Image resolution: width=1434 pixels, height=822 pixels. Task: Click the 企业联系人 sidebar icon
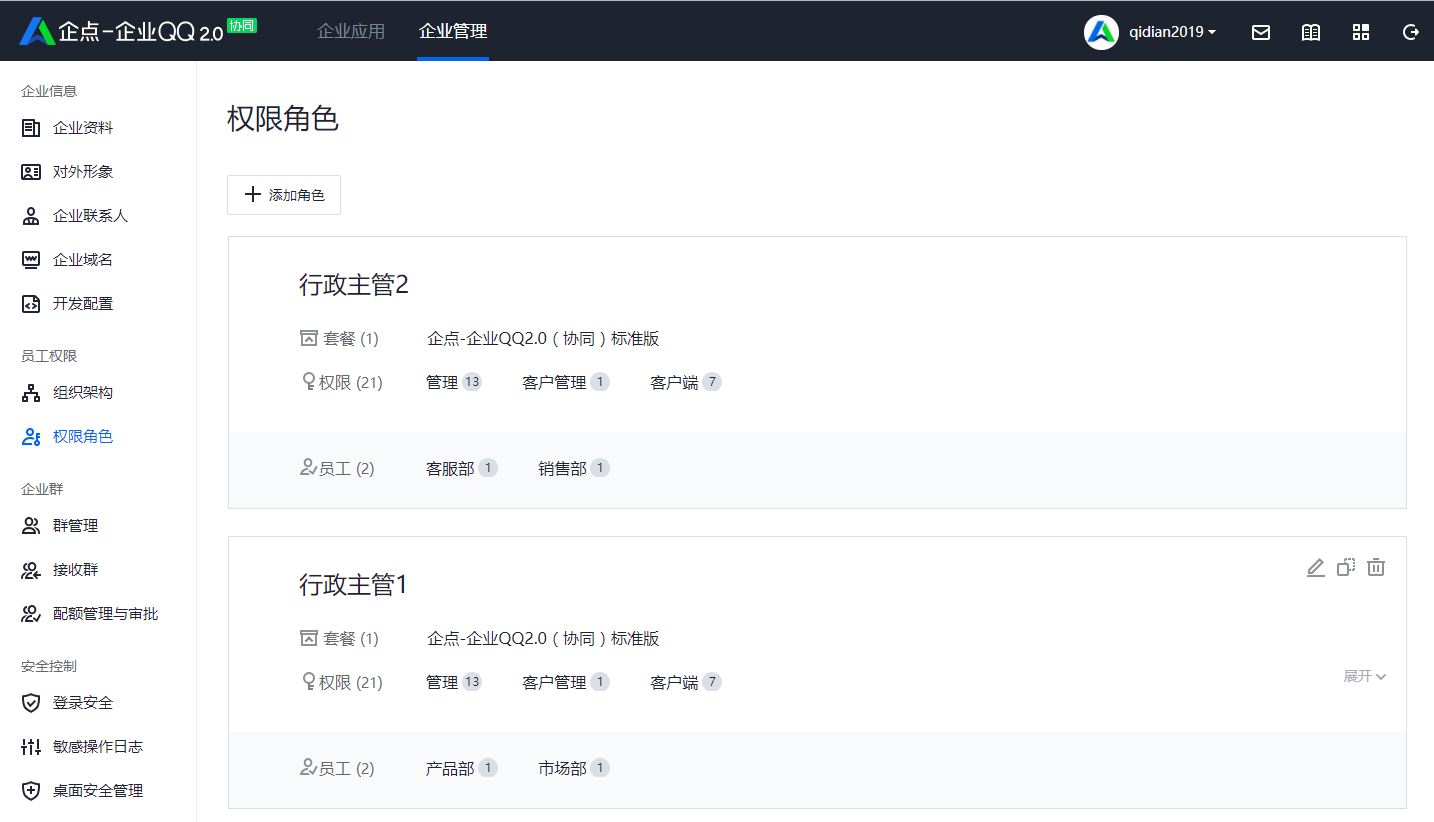(31, 216)
